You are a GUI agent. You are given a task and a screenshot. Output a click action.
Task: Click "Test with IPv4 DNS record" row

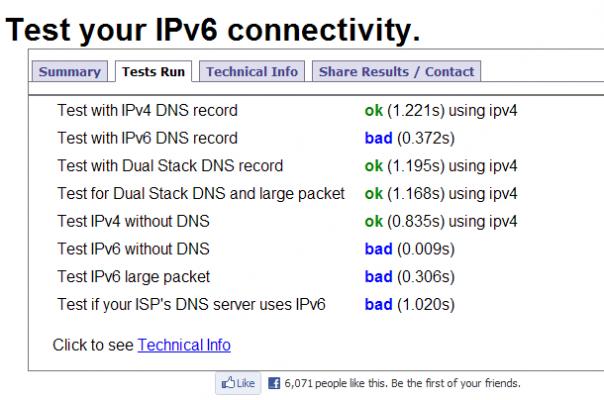tap(148, 110)
